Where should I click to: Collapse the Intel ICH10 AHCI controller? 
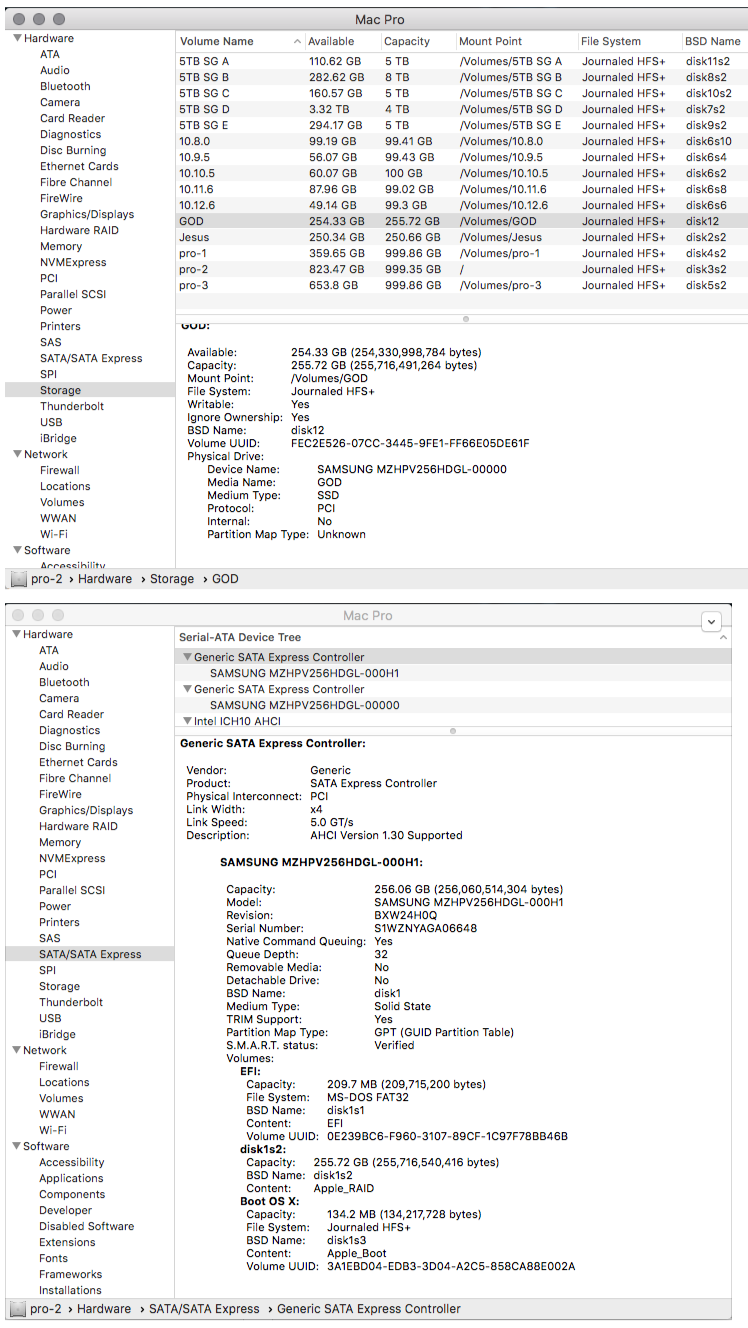tap(187, 721)
